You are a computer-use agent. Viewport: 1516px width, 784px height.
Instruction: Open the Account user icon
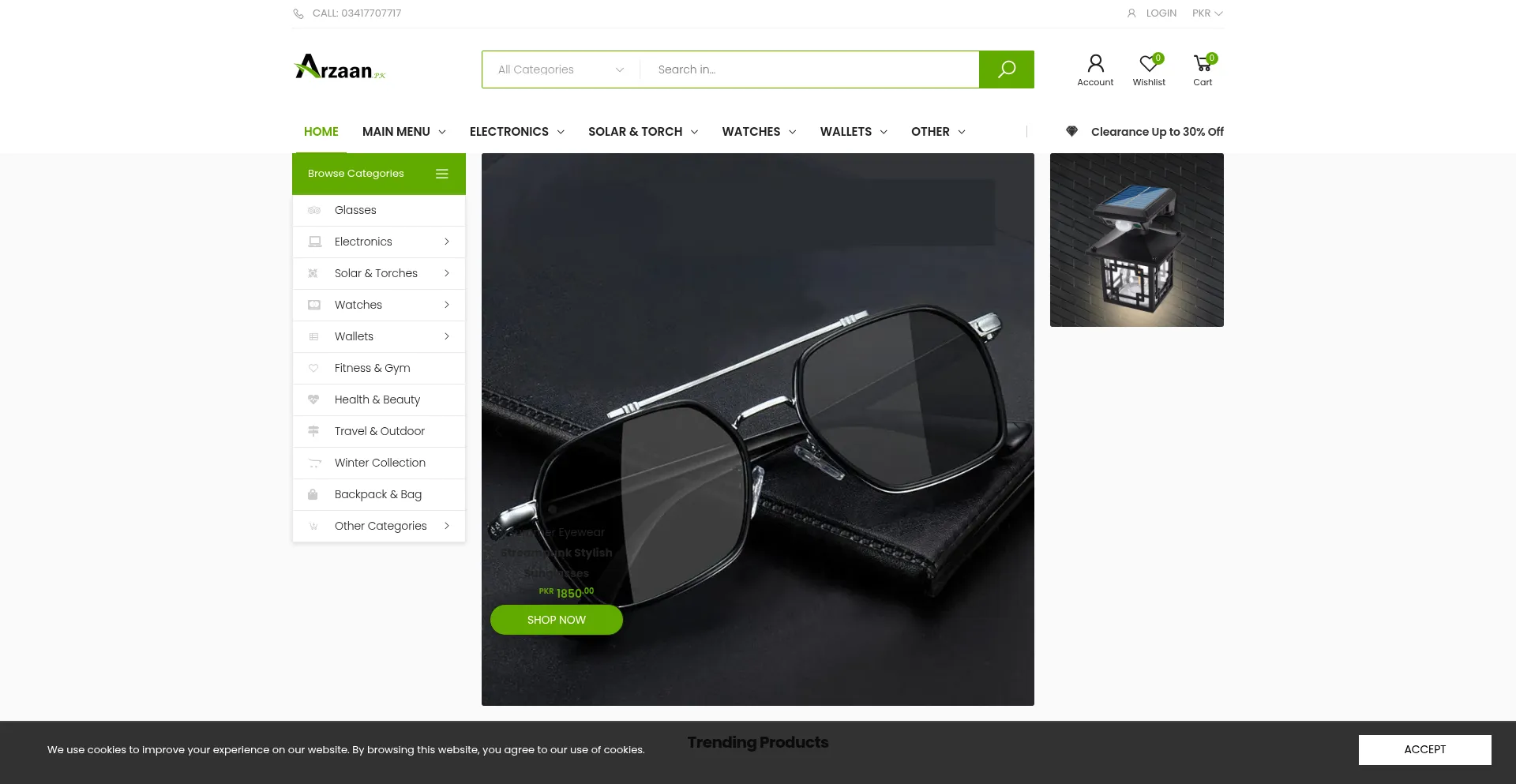pyautogui.click(x=1095, y=64)
